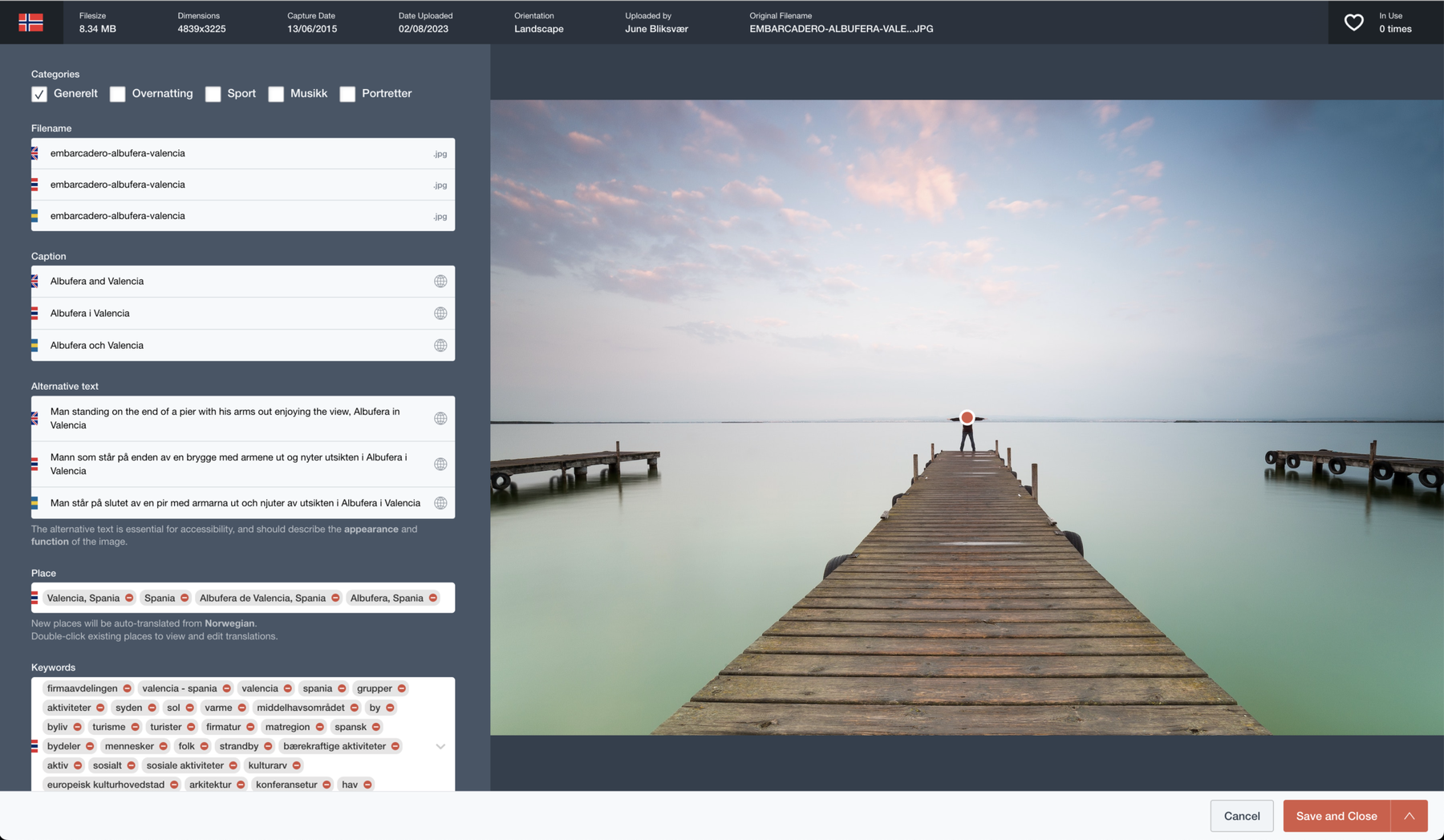Viewport: 1444px width, 840px height.
Task: Remove the 'Spania' place tag
Action: coord(185,599)
